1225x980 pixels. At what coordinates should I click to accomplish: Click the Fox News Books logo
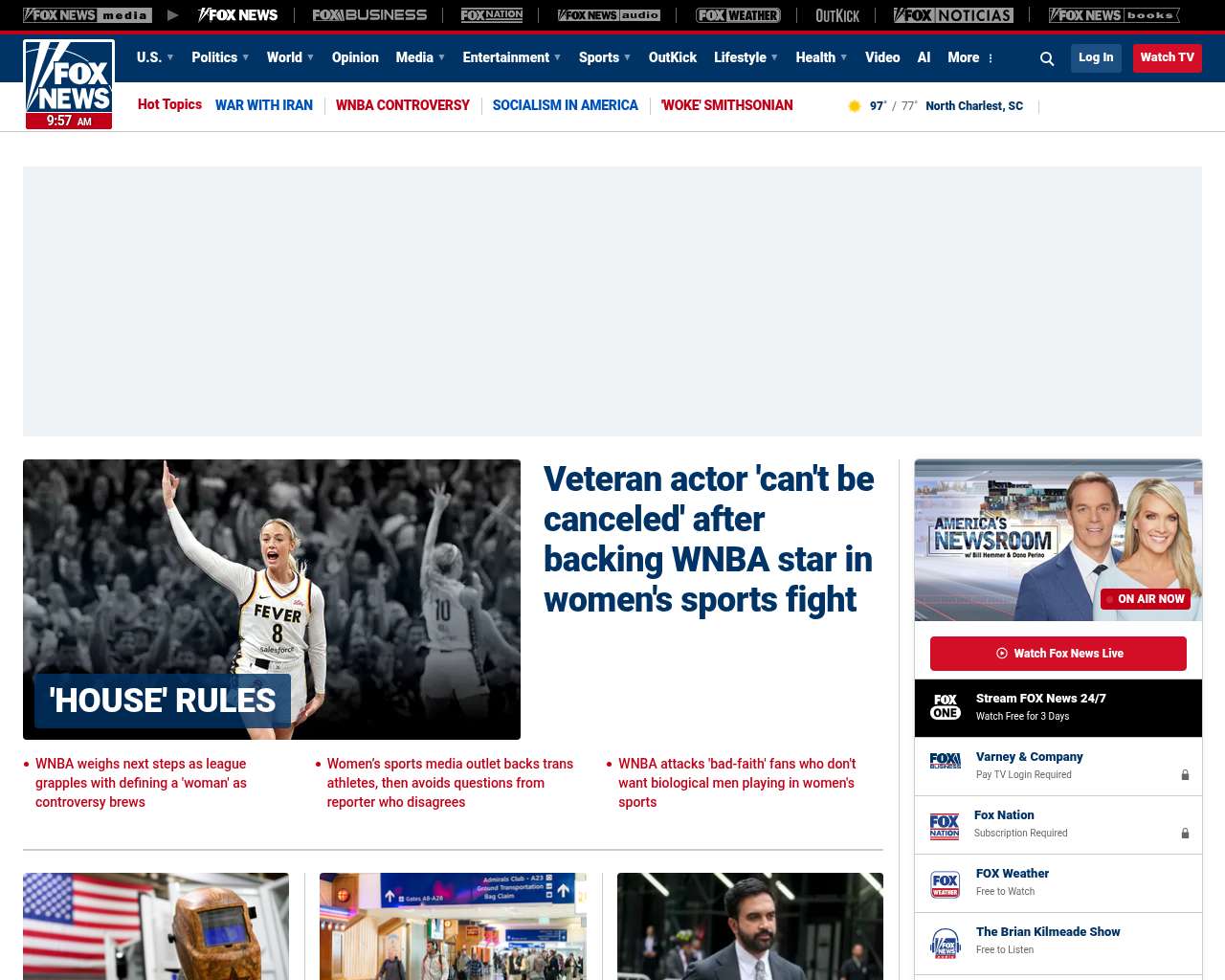tap(1114, 15)
